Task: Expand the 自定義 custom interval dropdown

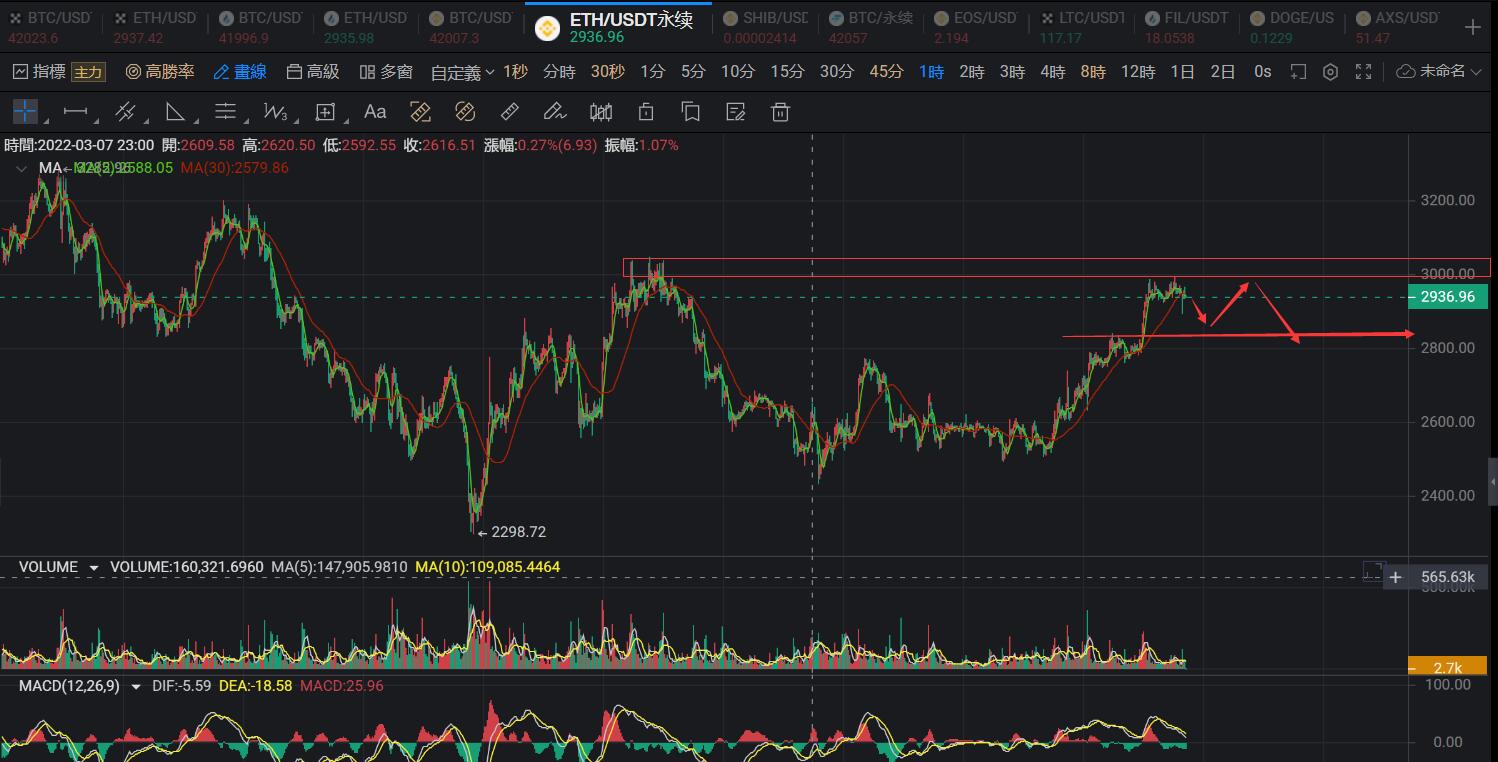Action: pyautogui.click(x=463, y=73)
